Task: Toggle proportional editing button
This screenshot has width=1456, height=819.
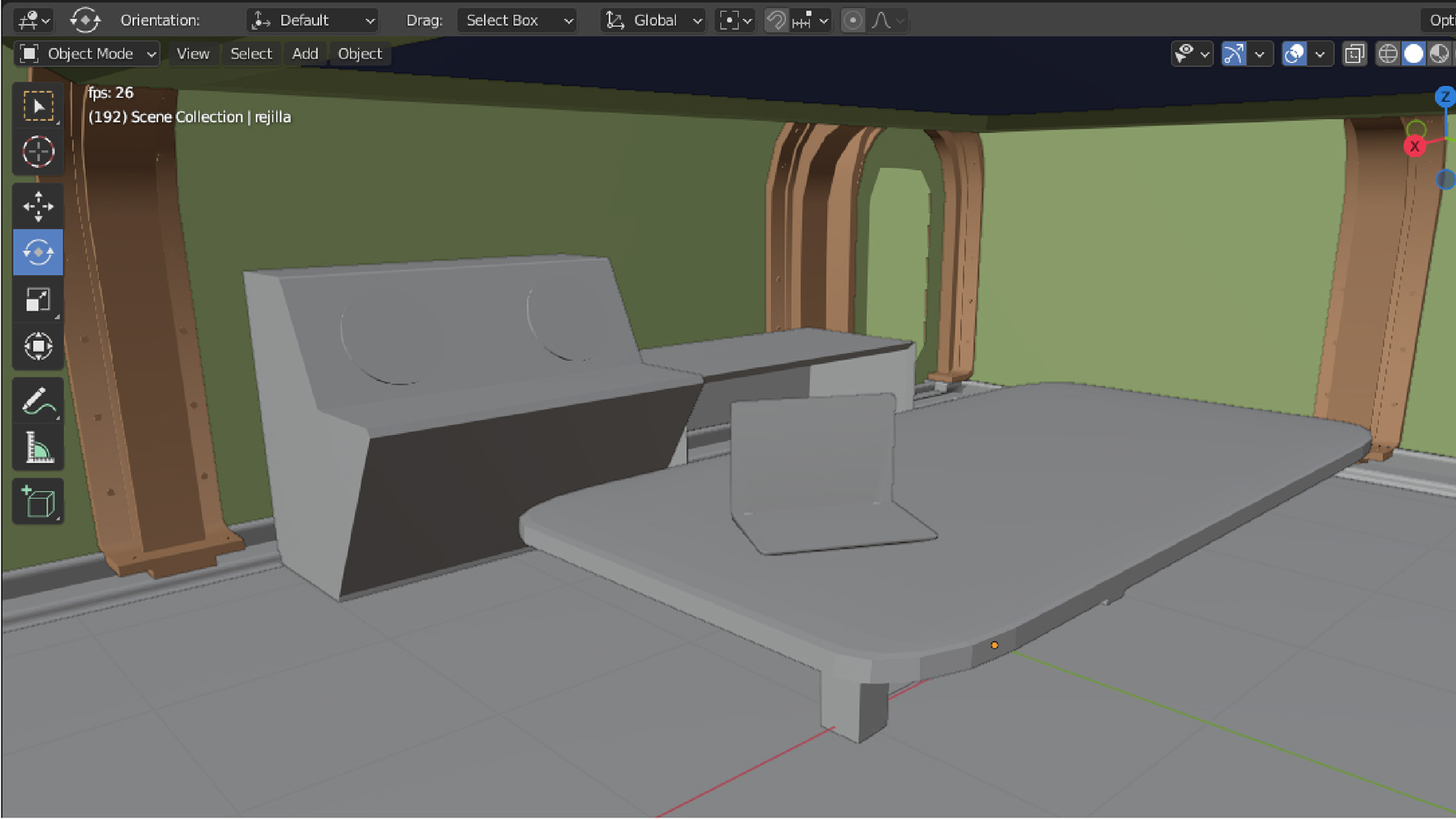Action: coord(852,20)
